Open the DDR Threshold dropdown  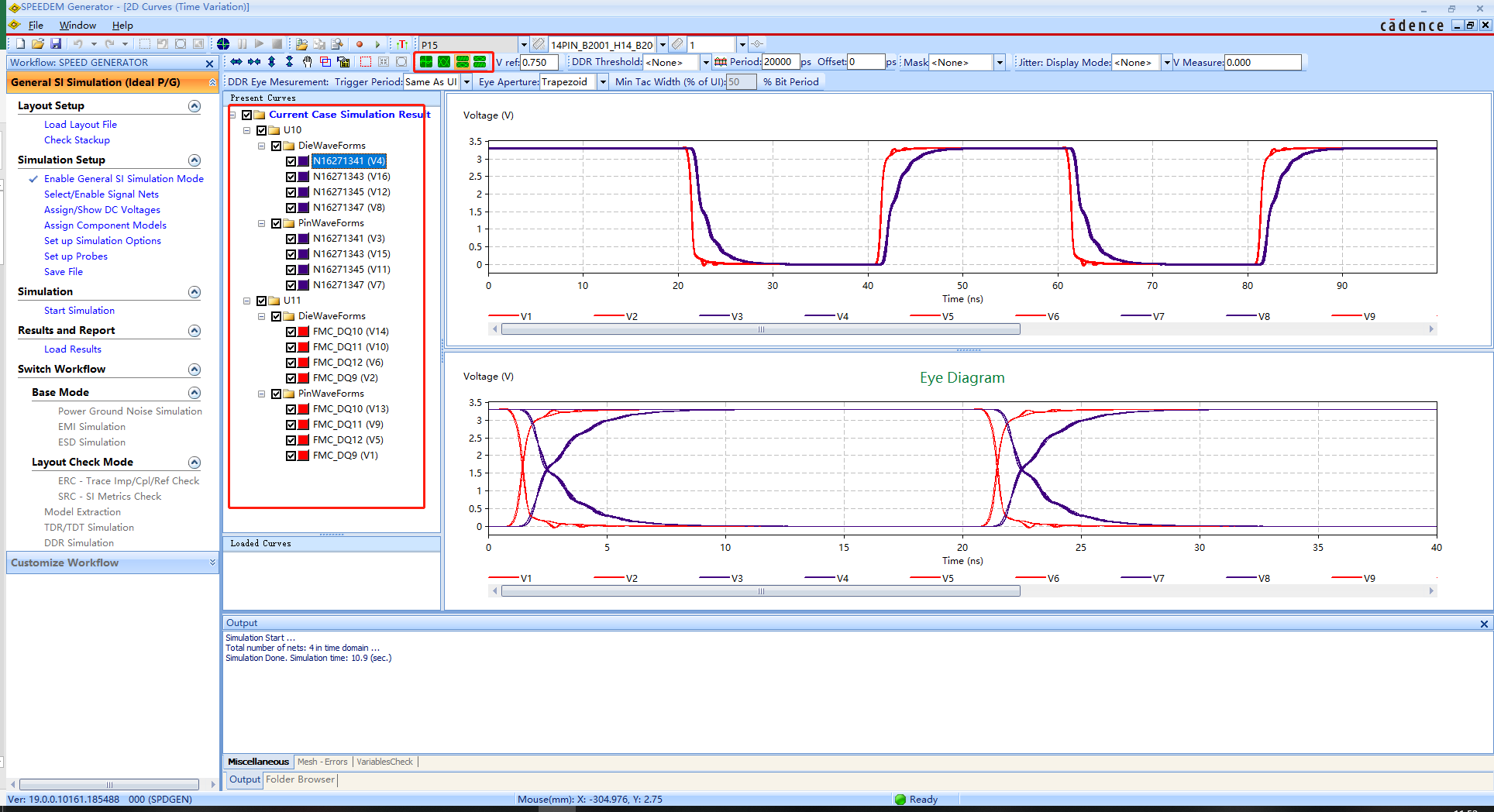pyautogui.click(x=705, y=63)
